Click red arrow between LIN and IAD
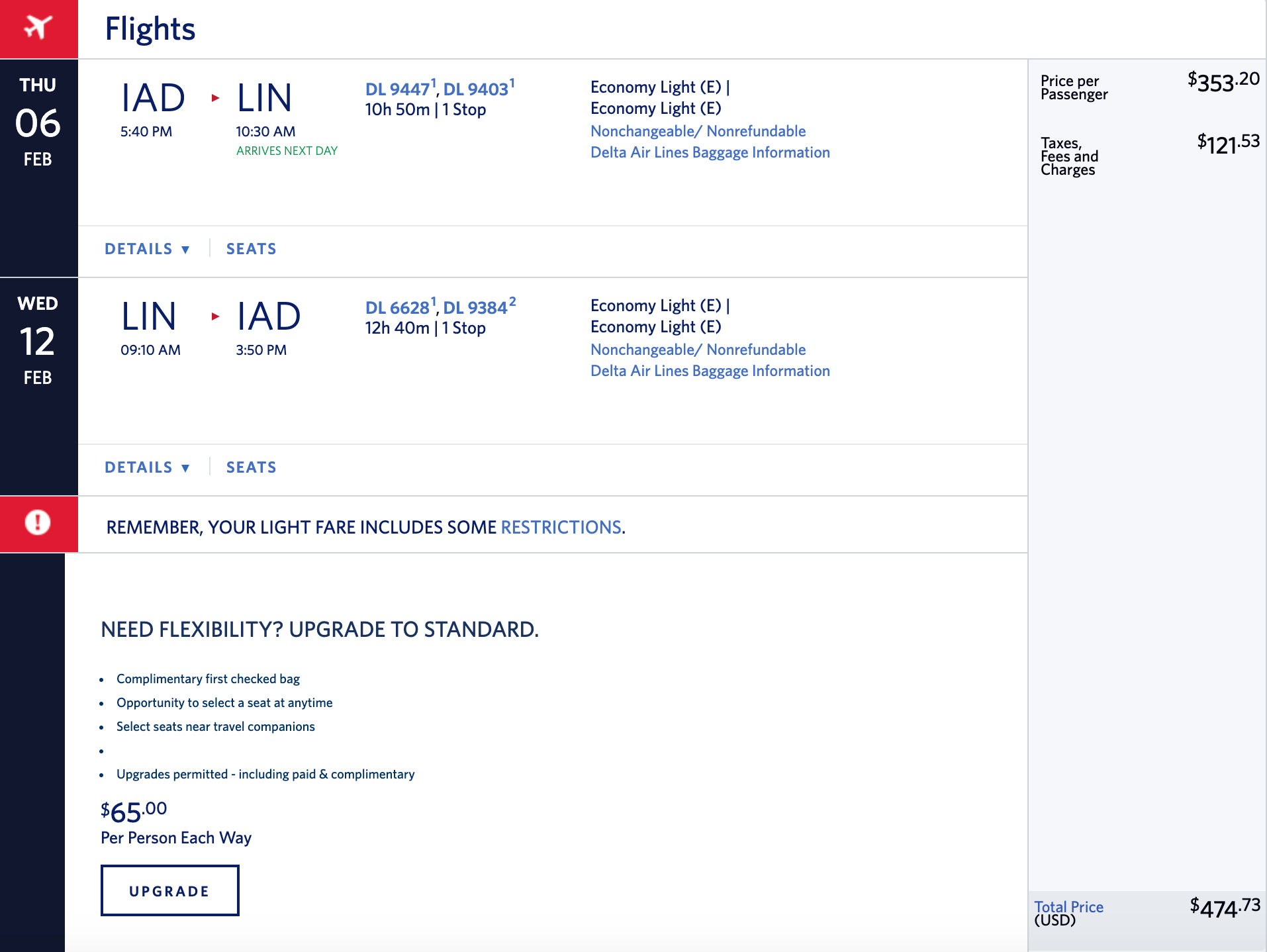1267x952 pixels. click(215, 316)
